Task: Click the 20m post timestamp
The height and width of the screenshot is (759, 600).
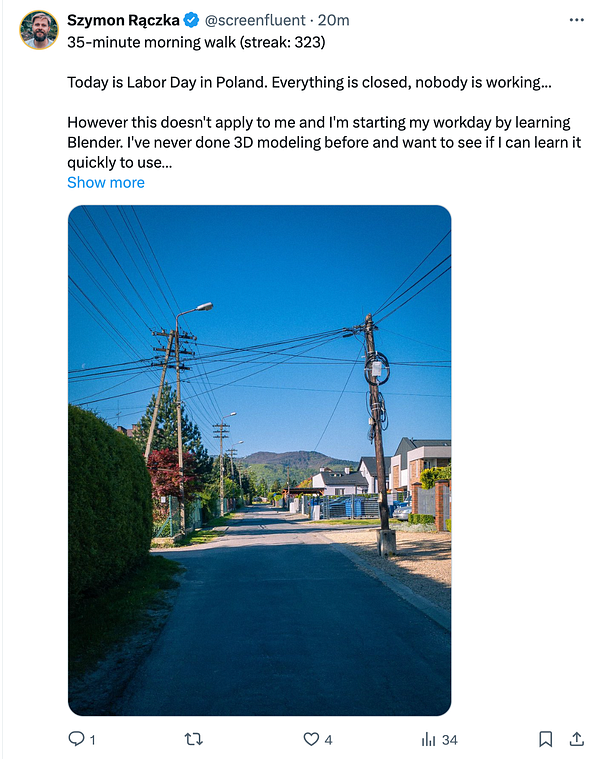Action: coord(333,20)
